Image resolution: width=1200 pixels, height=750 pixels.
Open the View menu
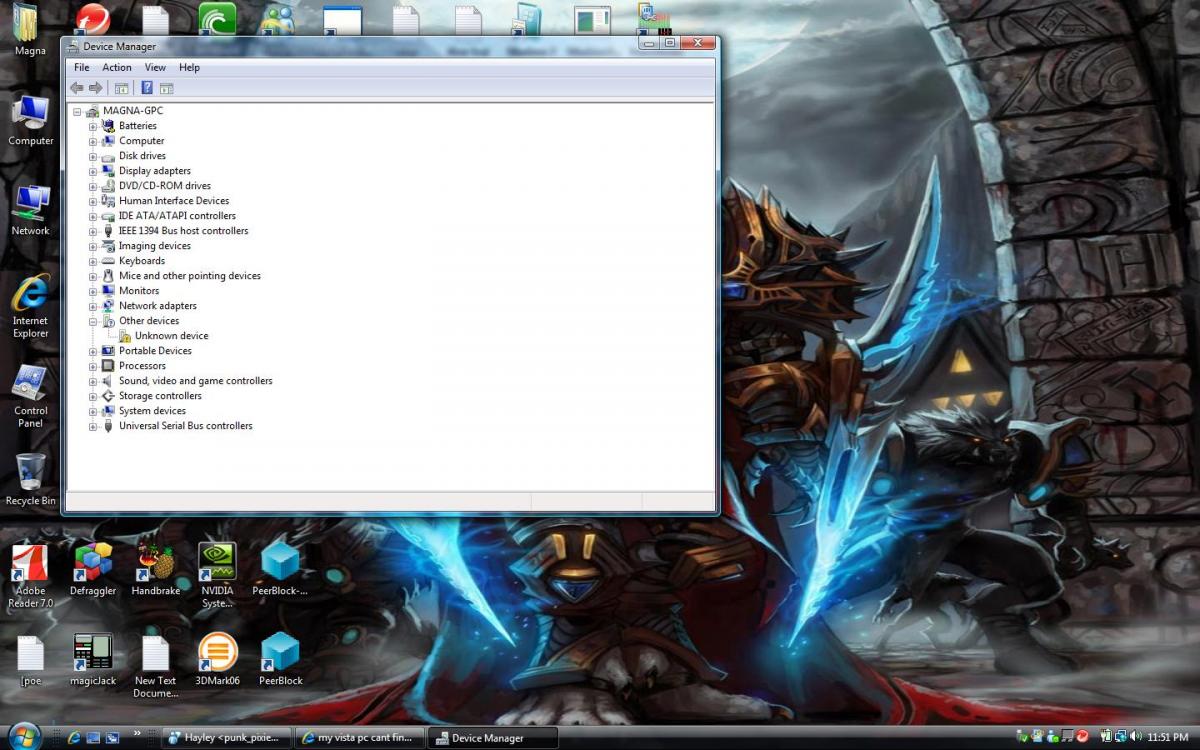pyautogui.click(x=155, y=67)
